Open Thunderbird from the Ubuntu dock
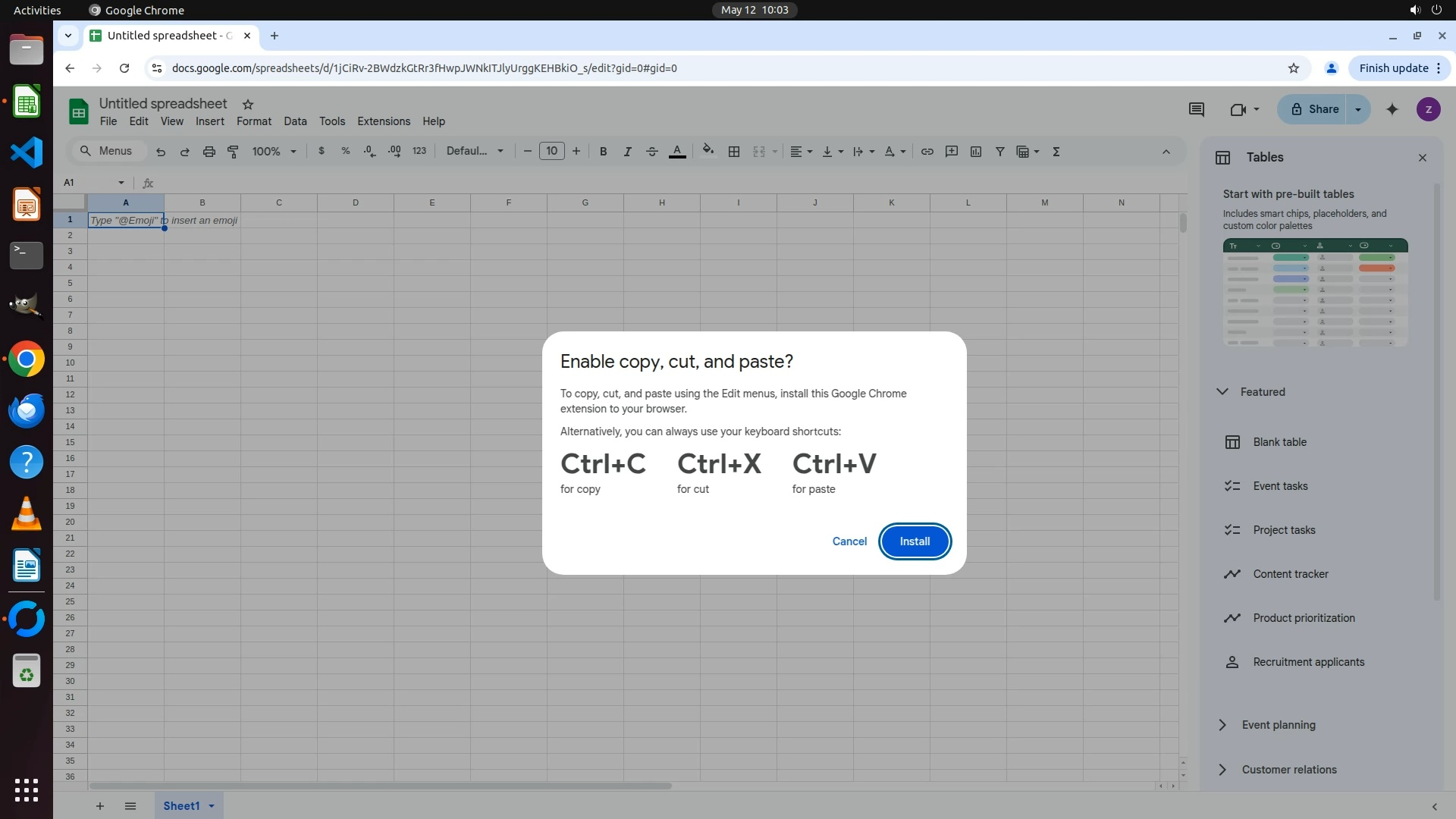The width and height of the screenshot is (1456, 819). coord(27,410)
